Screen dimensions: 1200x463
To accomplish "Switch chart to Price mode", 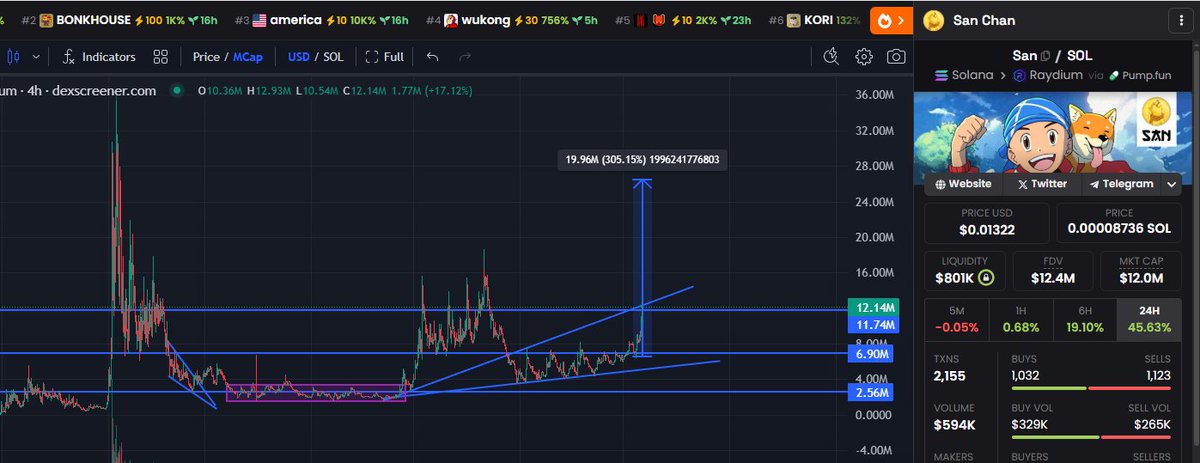I will 206,57.
